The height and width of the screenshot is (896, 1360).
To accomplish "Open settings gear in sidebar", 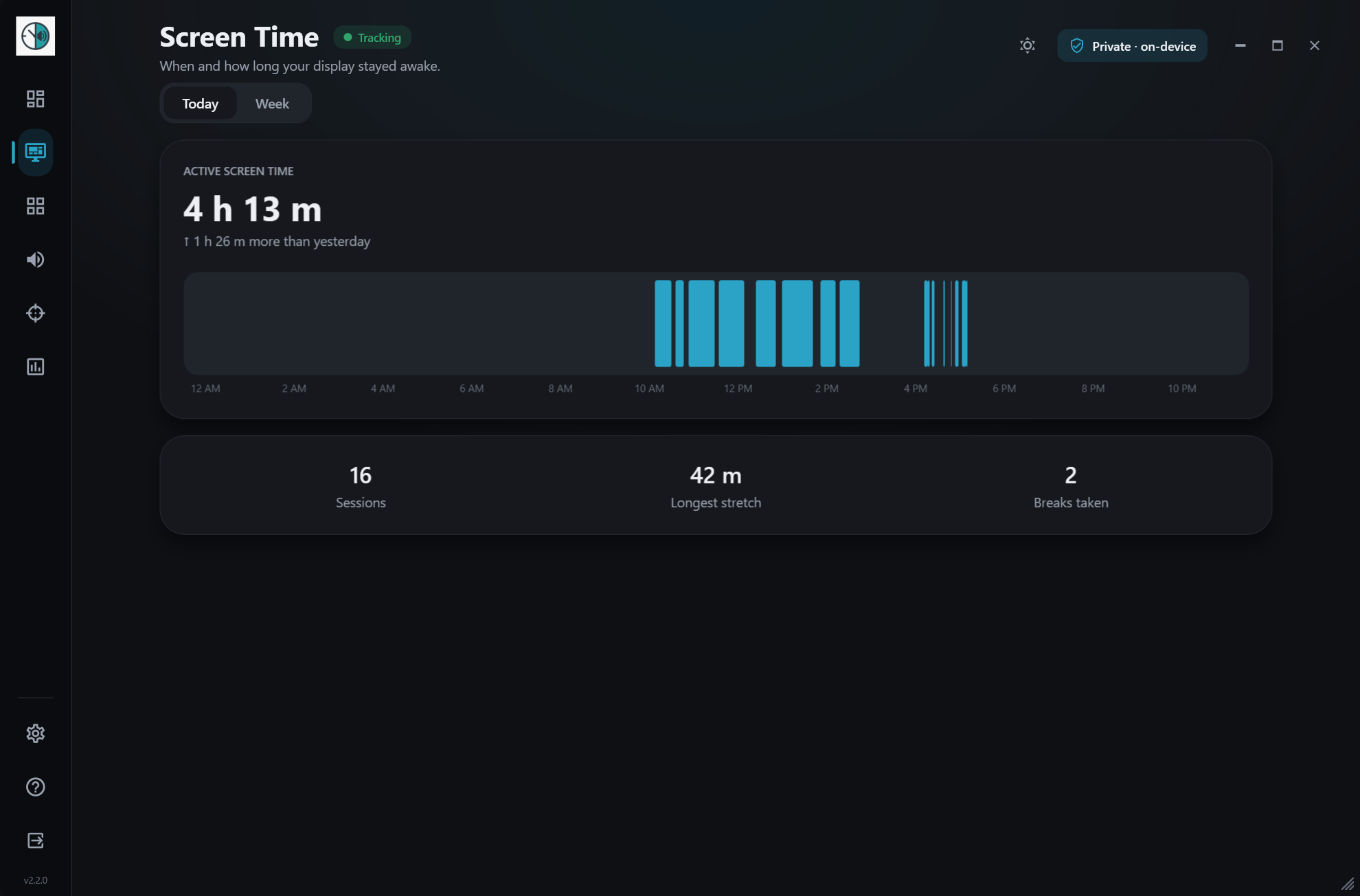I will pyautogui.click(x=36, y=733).
